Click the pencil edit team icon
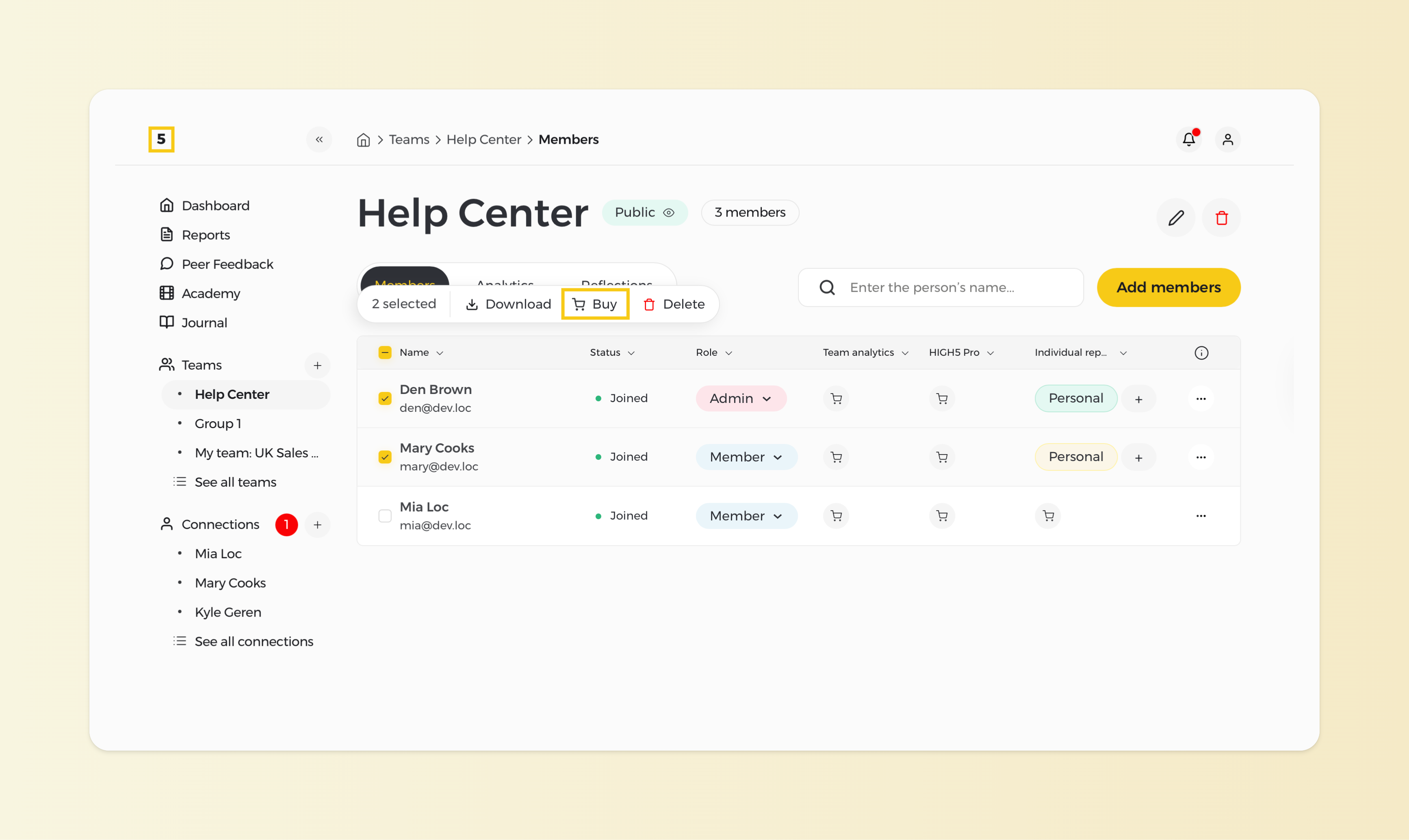Viewport: 1409px width, 840px height. [x=1176, y=218]
